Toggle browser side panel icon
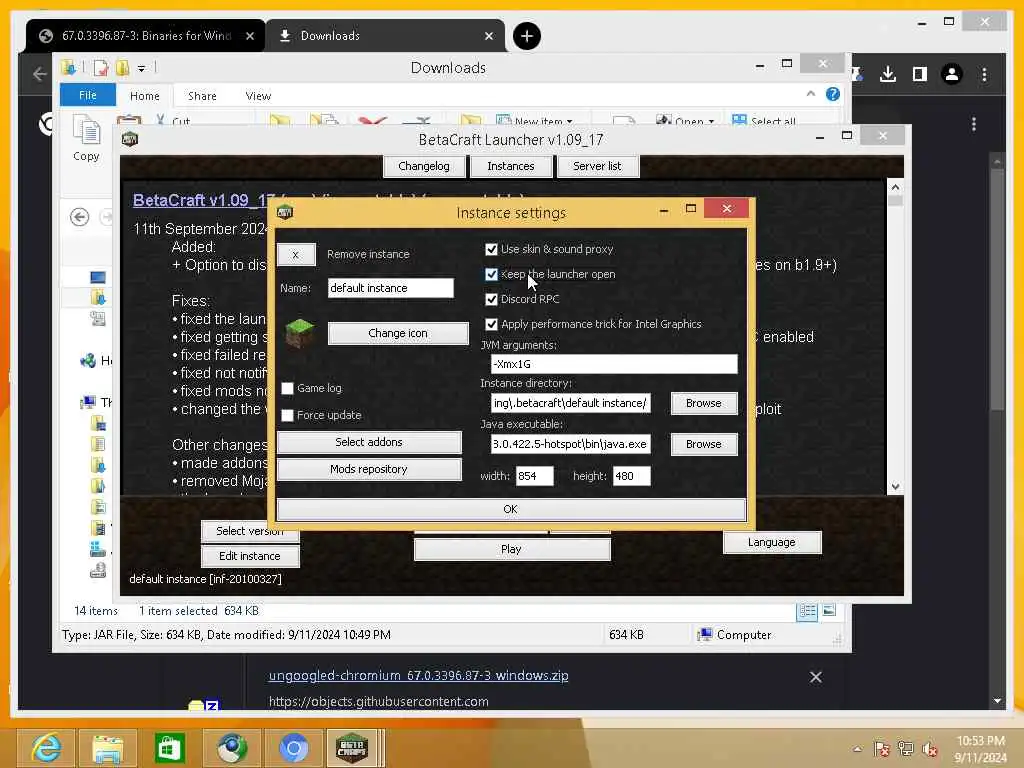This screenshot has height=768, width=1024. pyautogui.click(x=920, y=74)
